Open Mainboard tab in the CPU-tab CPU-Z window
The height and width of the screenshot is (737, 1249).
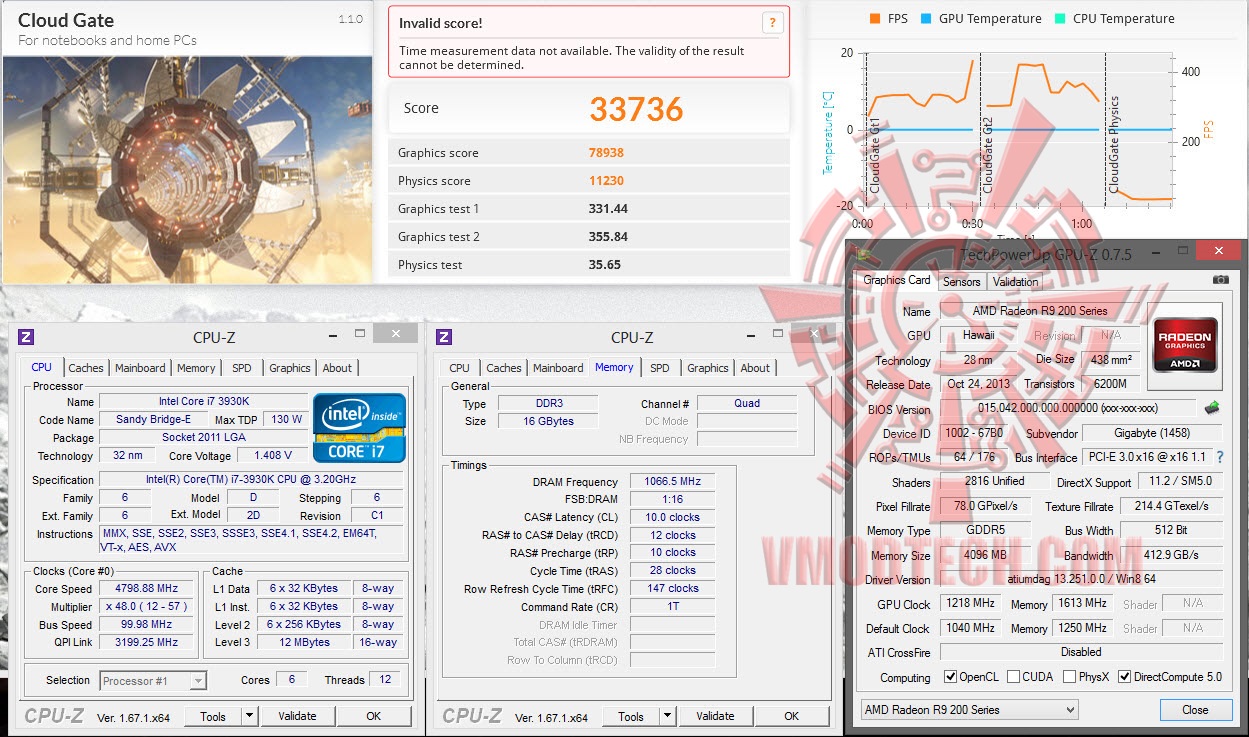click(140, 368)
